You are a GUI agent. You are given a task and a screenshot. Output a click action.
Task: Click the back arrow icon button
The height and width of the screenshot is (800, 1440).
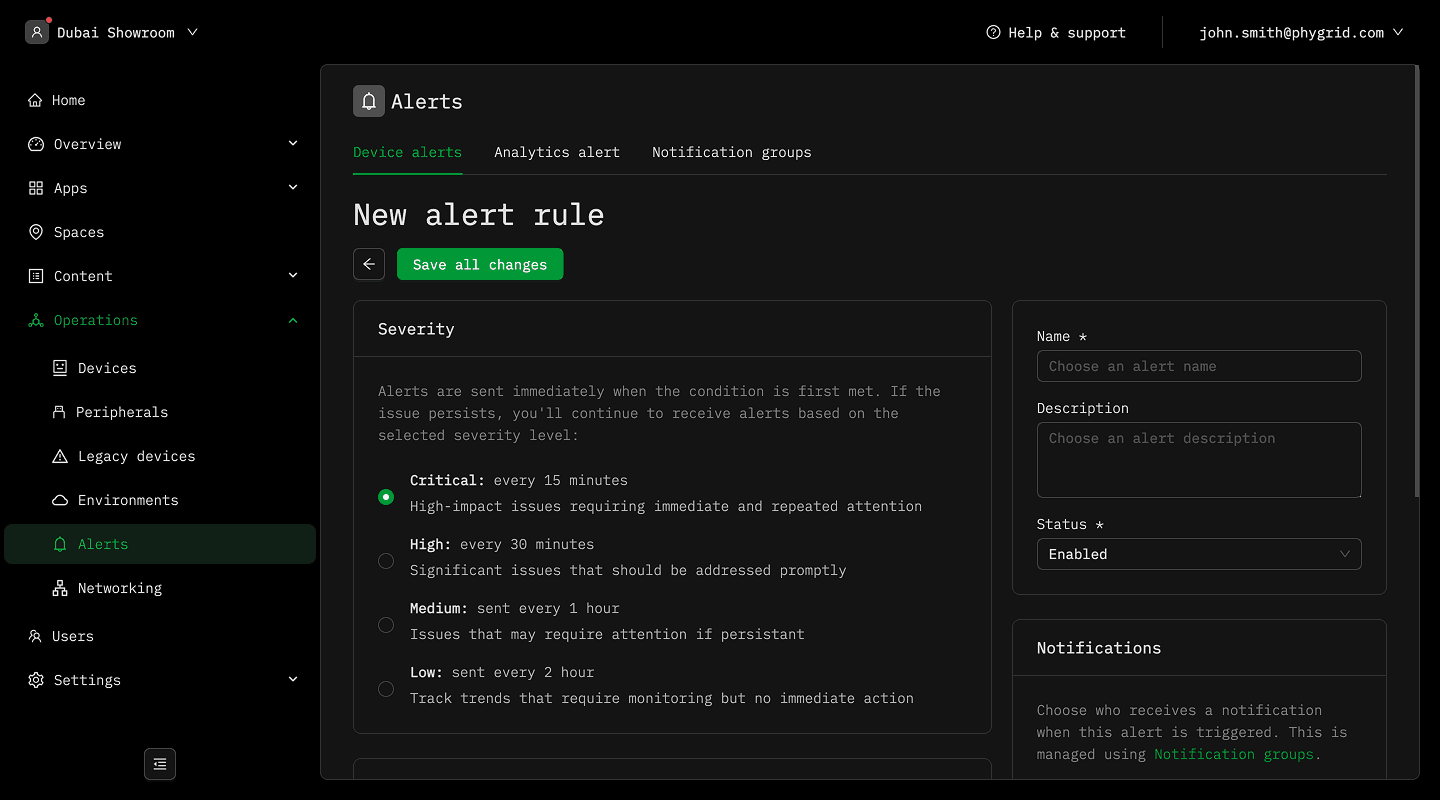[x=369, y=264]
